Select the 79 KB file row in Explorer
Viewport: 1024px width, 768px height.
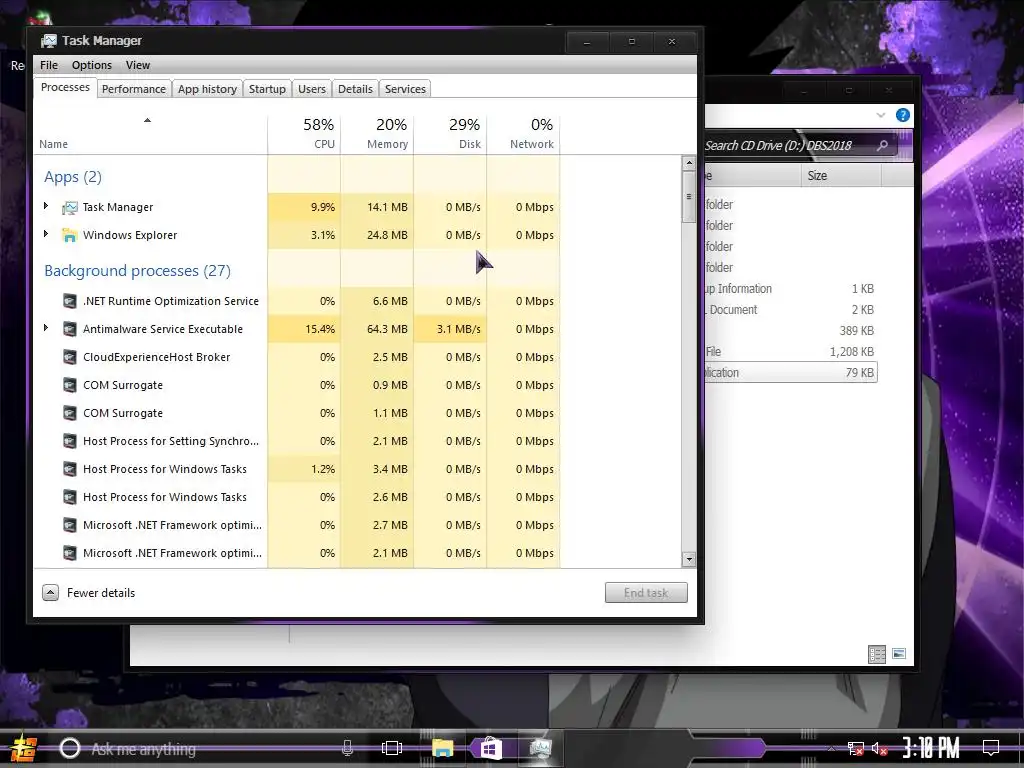(x=790, y=373)
